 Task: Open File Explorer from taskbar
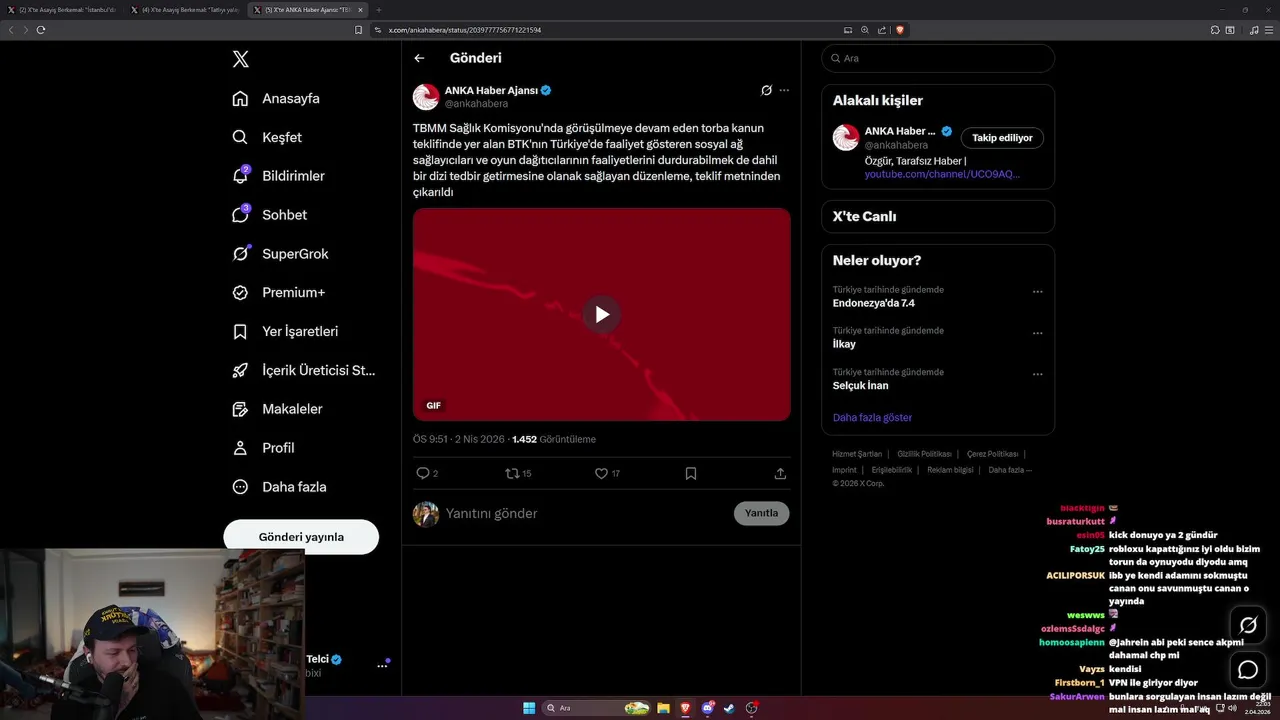coord(663,708)
